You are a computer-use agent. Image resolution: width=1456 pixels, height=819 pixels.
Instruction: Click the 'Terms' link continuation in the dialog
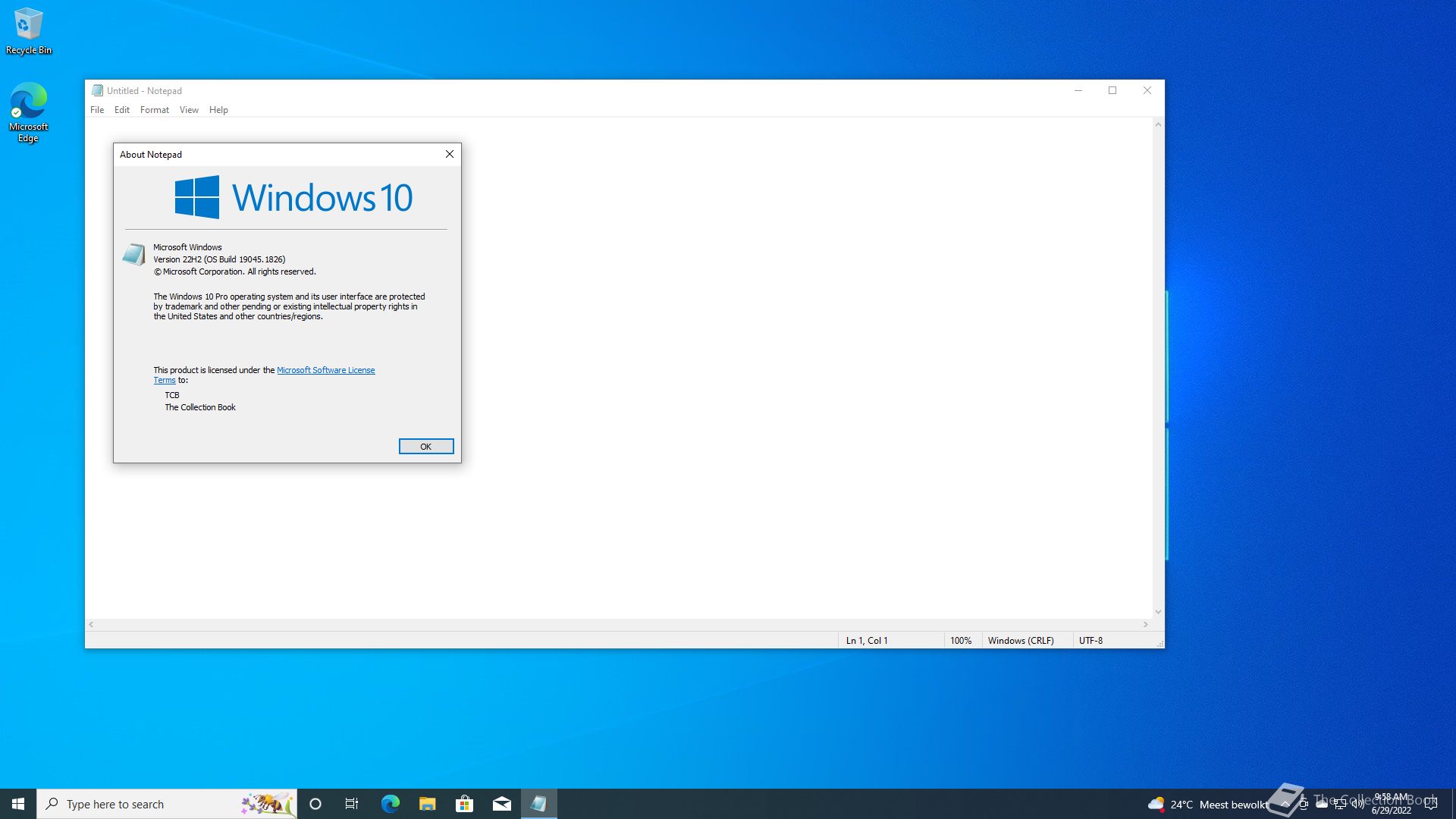(x=165, y=380)
